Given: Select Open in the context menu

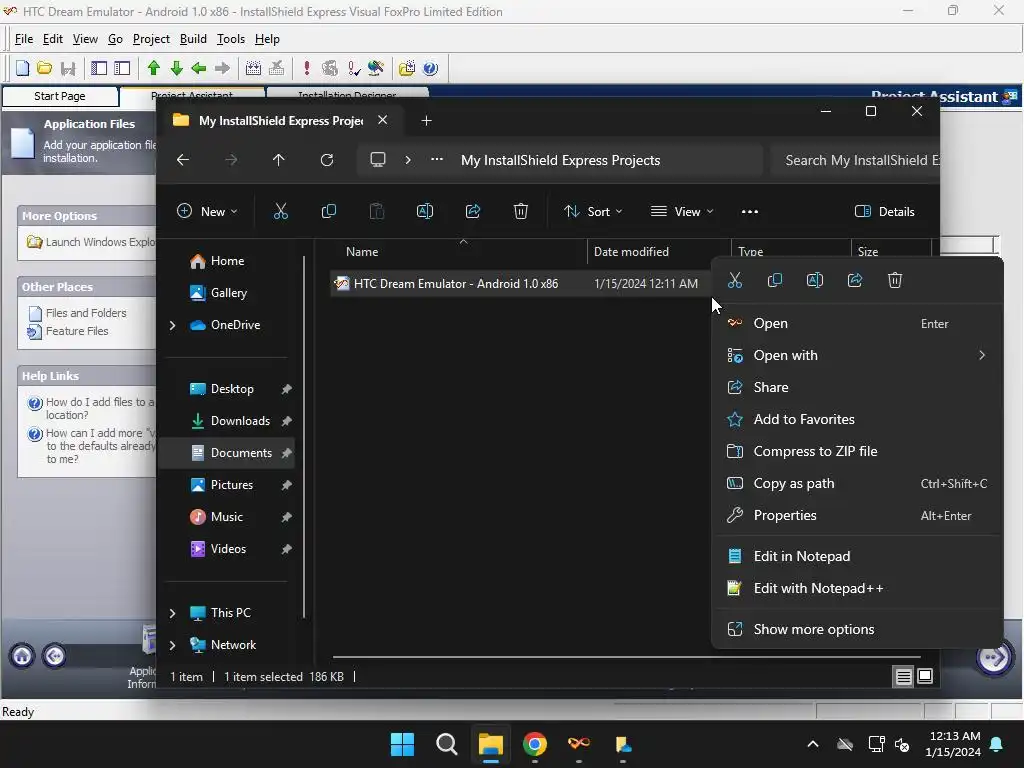Looking at the screenshot, I should 857,324.
